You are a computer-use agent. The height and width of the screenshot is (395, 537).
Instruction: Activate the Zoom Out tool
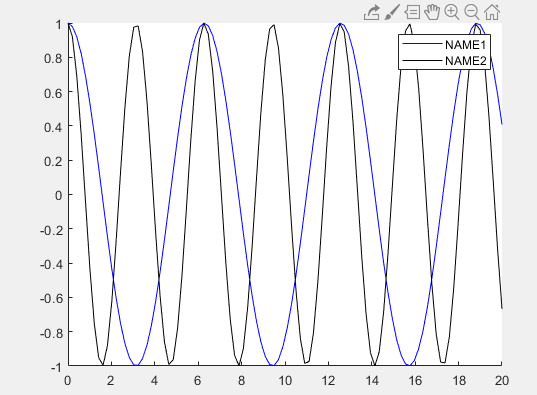pyautogui.click(x=472, y=12)
